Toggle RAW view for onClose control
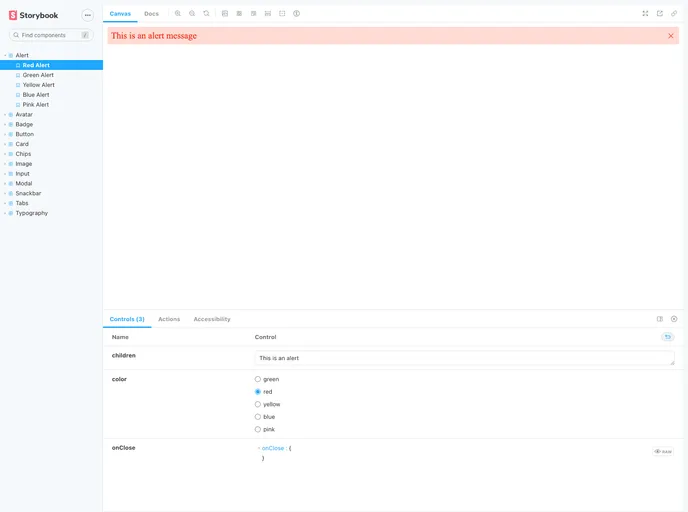 point(663,451)
